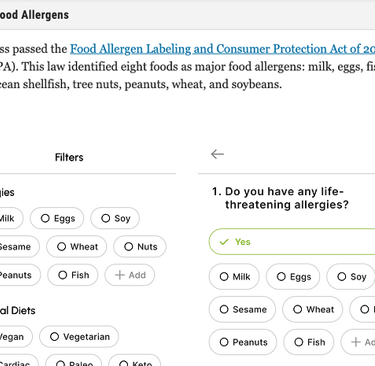
Task: Select the Keto diet option
Action: point(135,362)
